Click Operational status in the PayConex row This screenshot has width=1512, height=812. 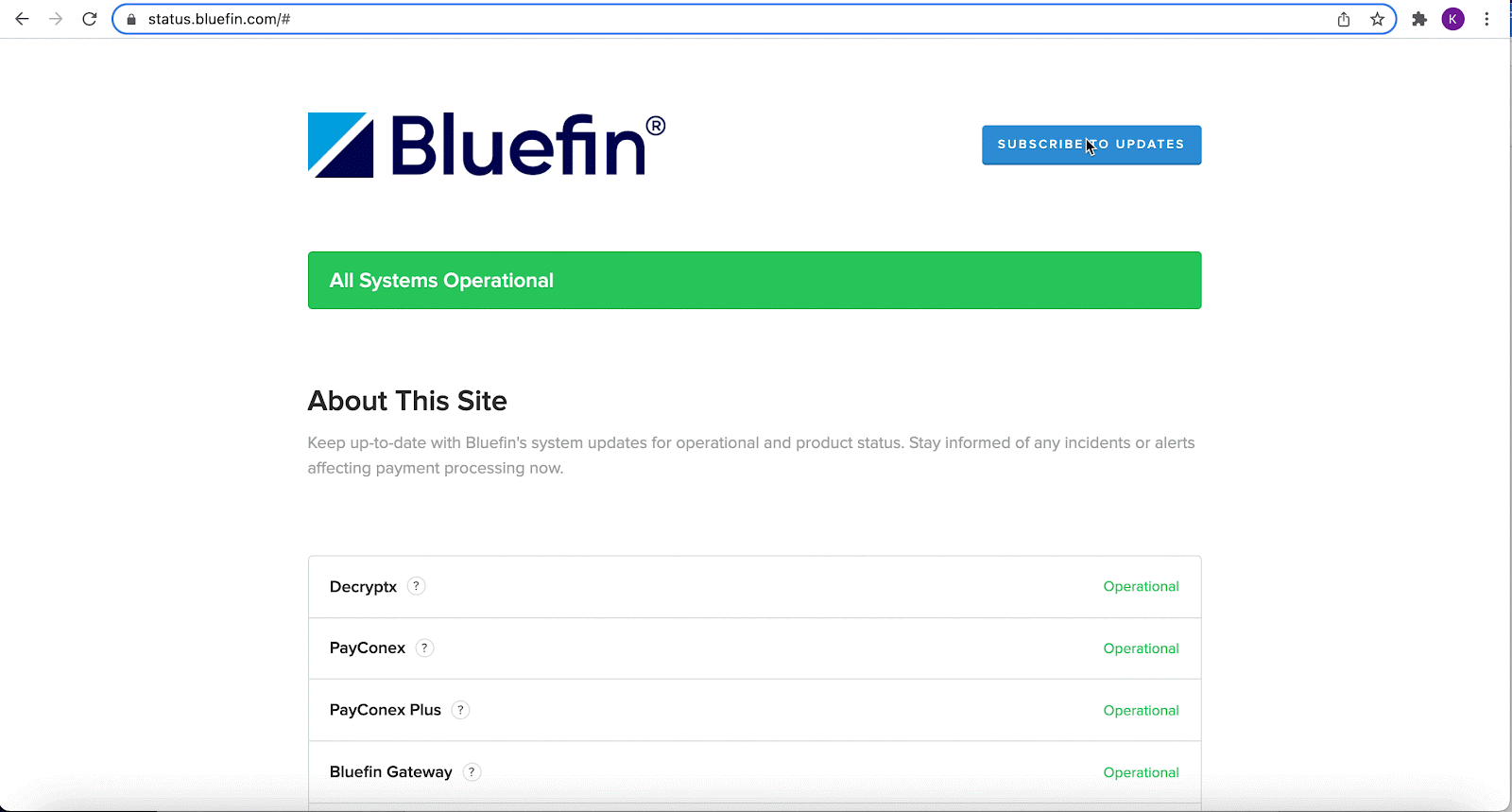(1141, 648)
